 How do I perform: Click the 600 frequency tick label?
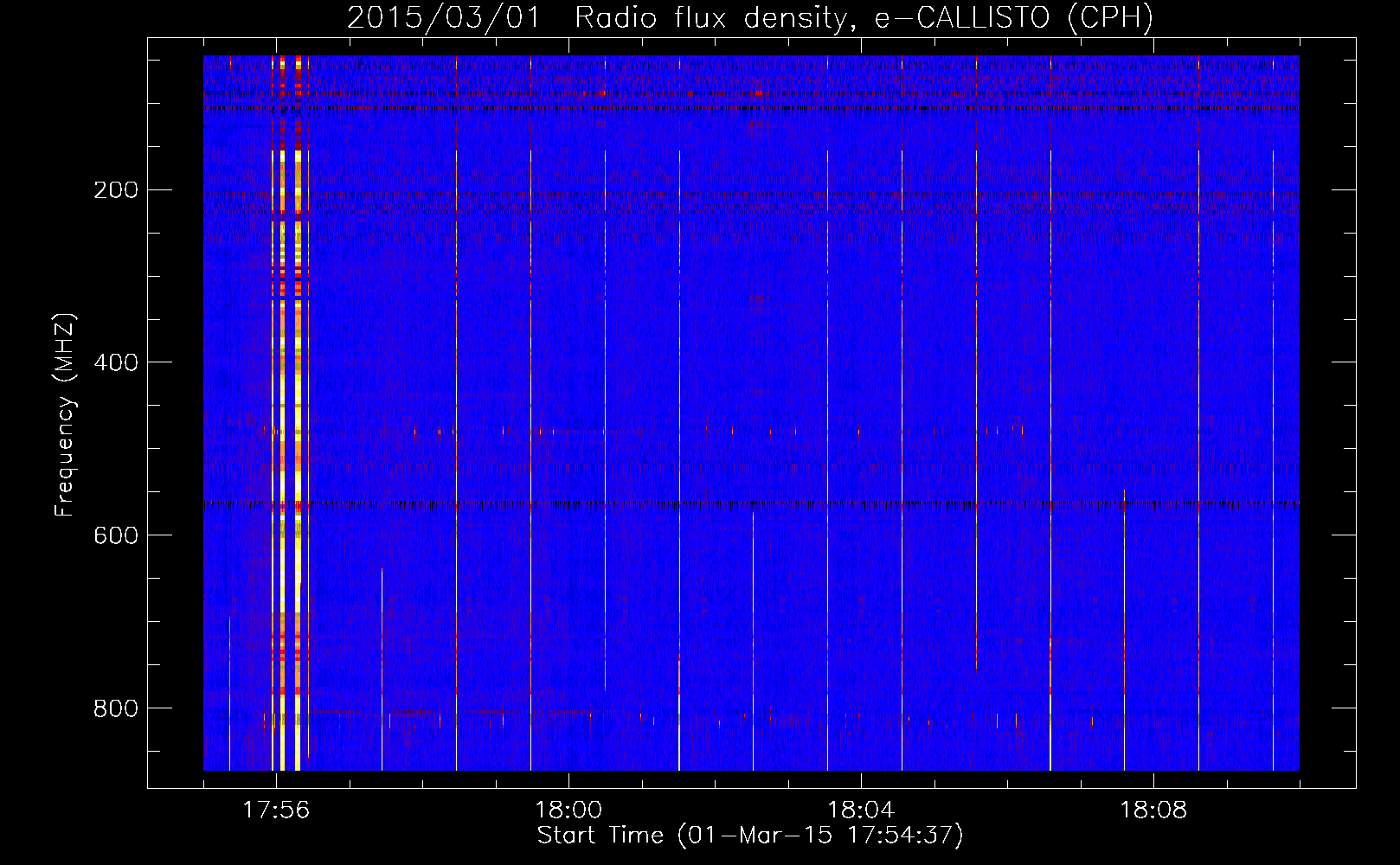click(x=116, y=535)
